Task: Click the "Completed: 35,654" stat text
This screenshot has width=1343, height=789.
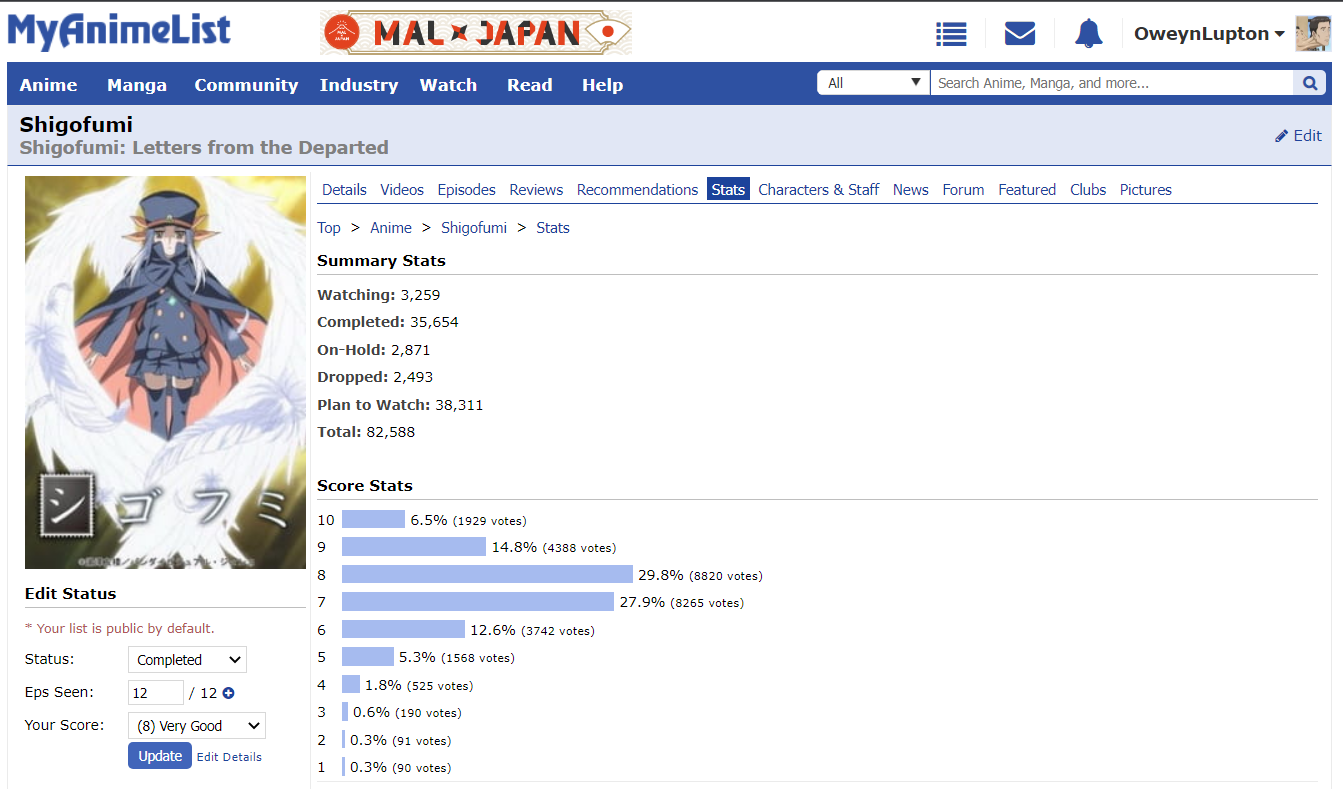Action: point(388,322)
